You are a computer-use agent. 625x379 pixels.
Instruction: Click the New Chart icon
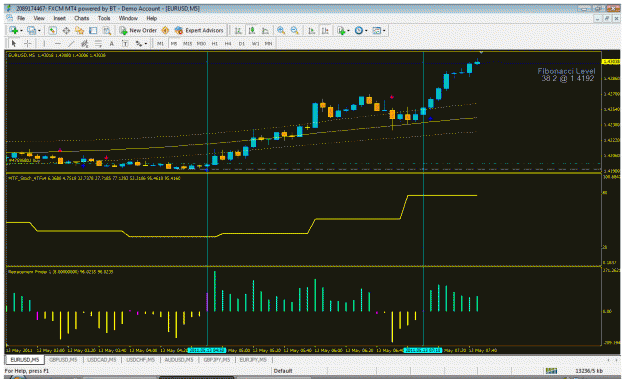(13, 30)
